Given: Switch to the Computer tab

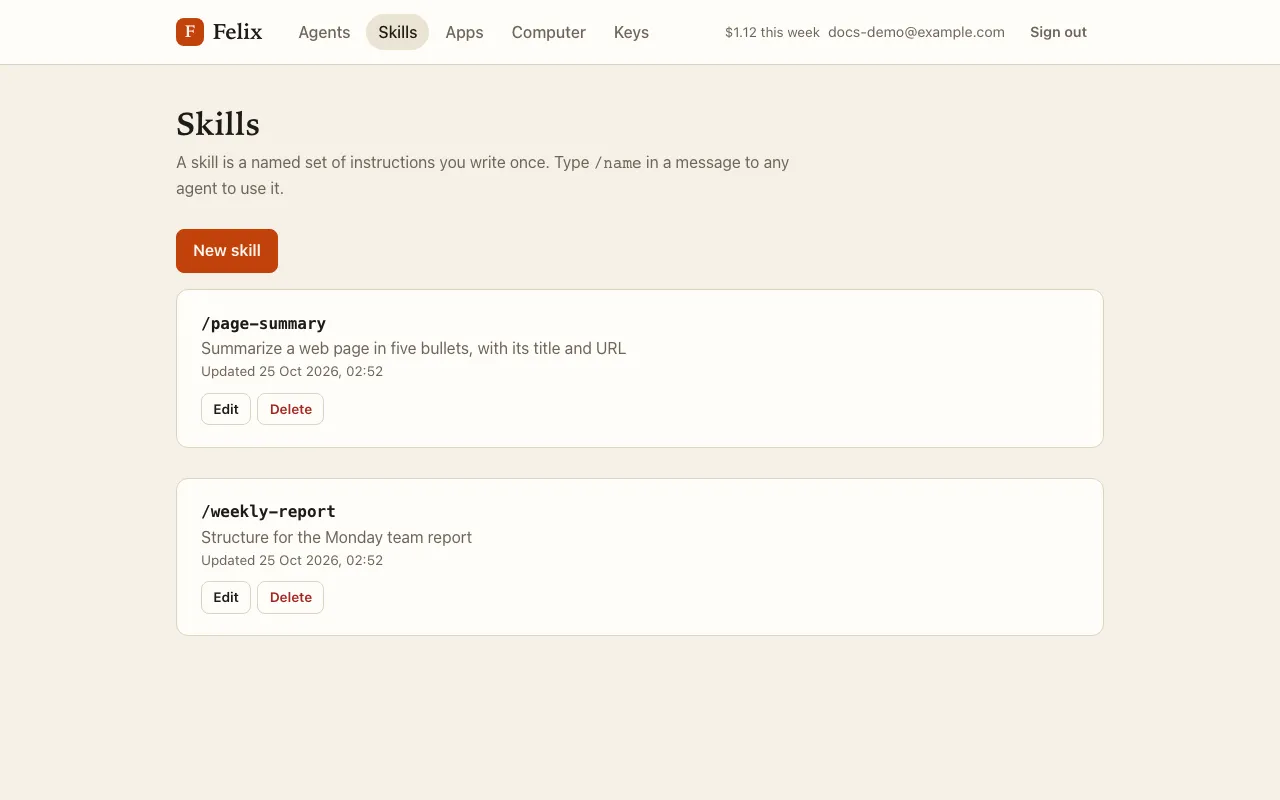Looking at the screenshot, I should (549, 32).
